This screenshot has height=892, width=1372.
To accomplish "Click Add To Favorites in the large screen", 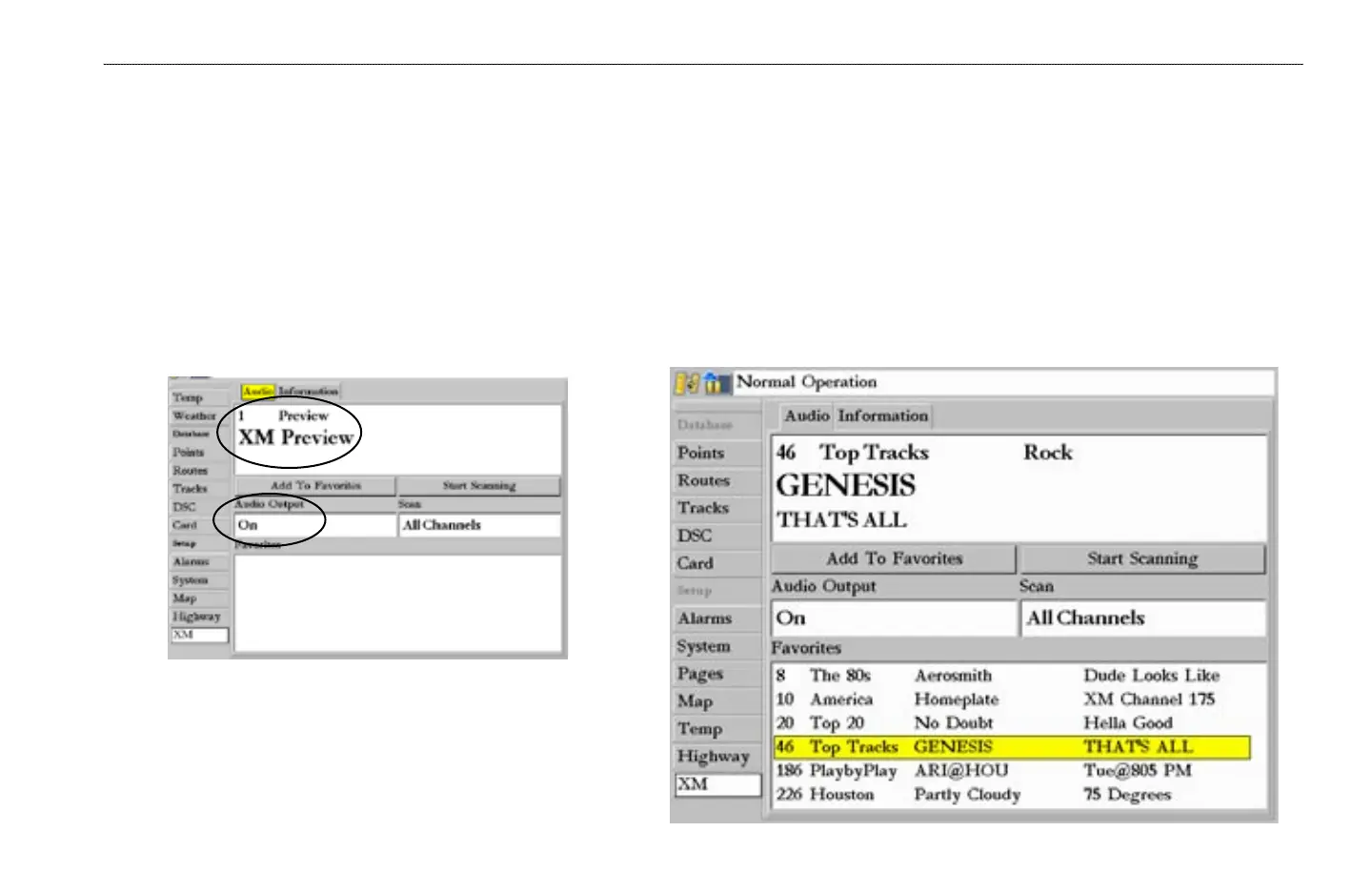I will [894, 559].
